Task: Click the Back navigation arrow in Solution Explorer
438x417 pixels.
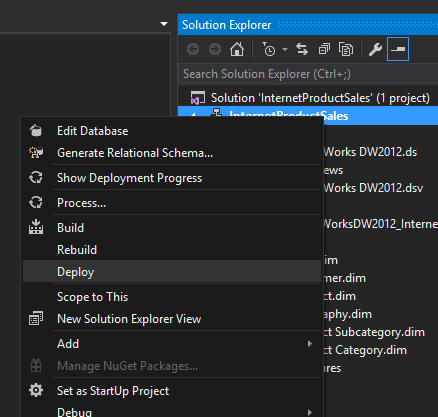Action: coord(193,49)
